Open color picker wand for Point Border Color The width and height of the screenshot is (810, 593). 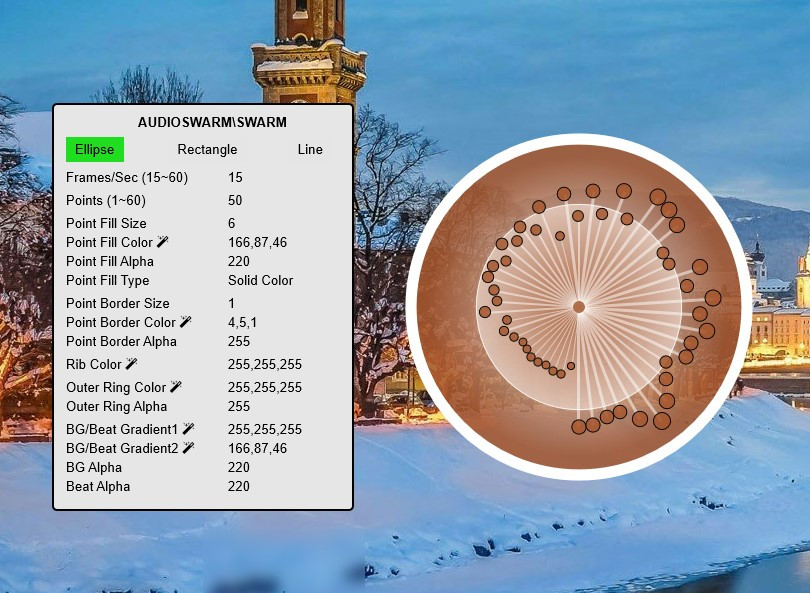185,322
